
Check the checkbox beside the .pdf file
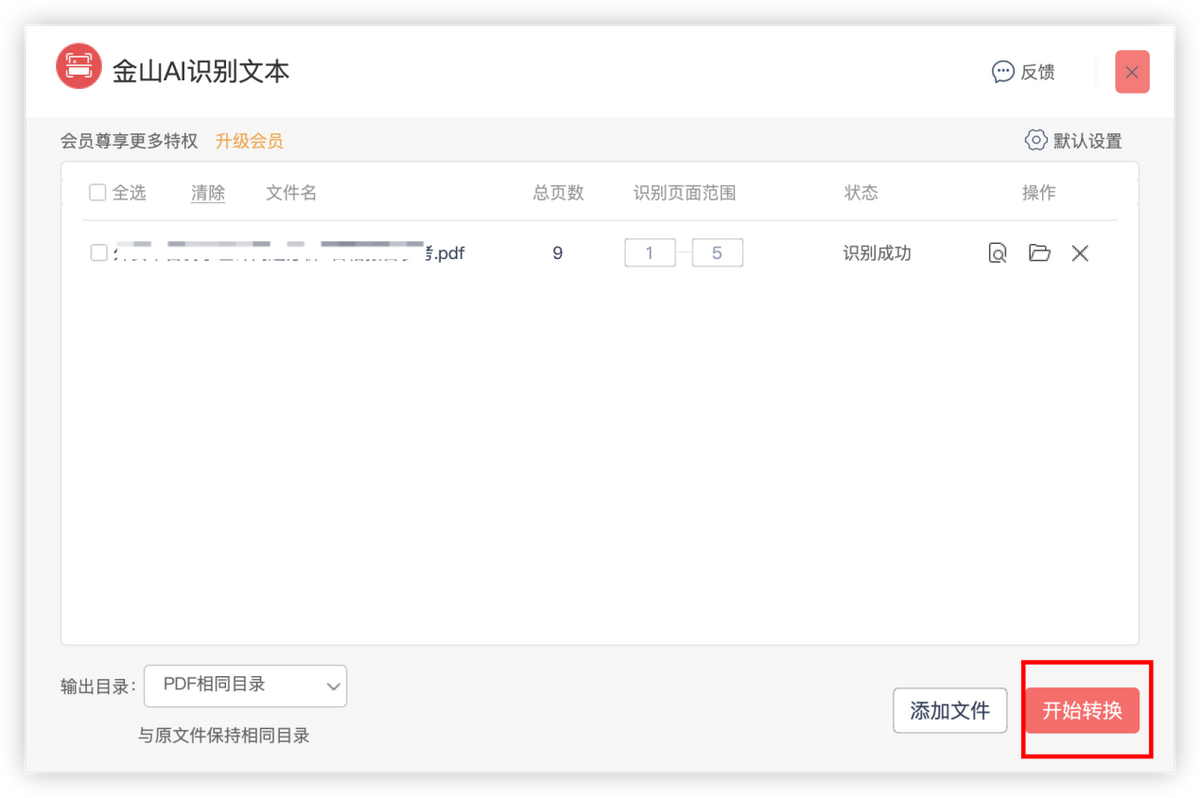99,253
